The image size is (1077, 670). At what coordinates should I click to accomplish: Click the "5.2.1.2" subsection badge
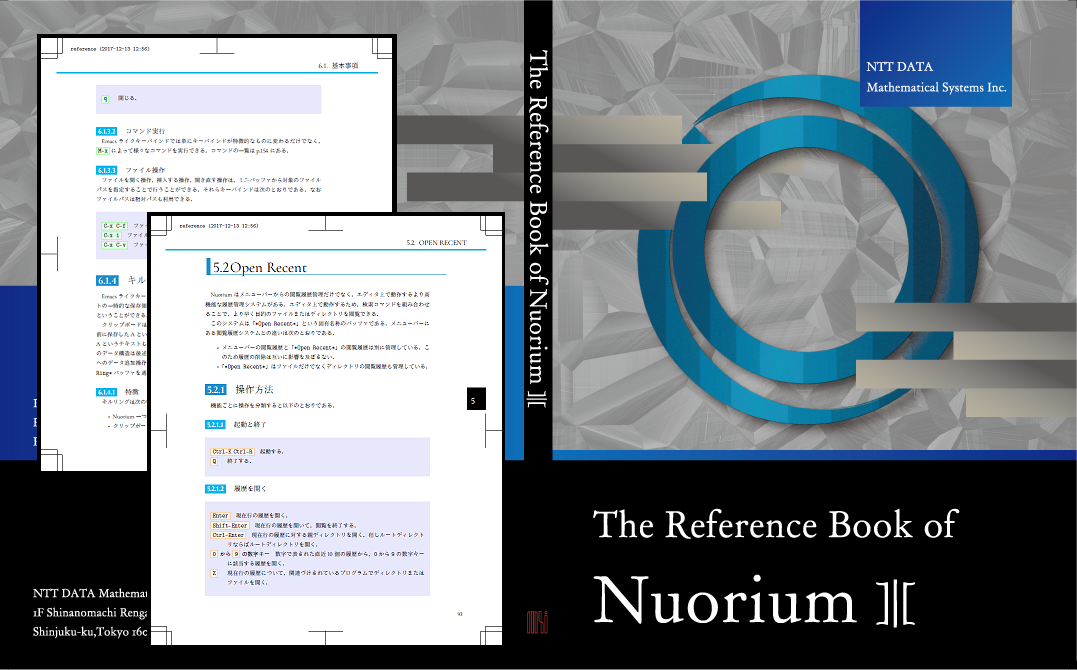pos(215,489)
